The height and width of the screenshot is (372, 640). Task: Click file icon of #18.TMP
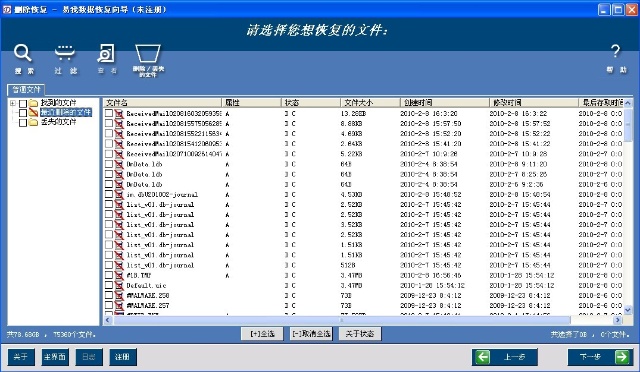pos(119,275)
